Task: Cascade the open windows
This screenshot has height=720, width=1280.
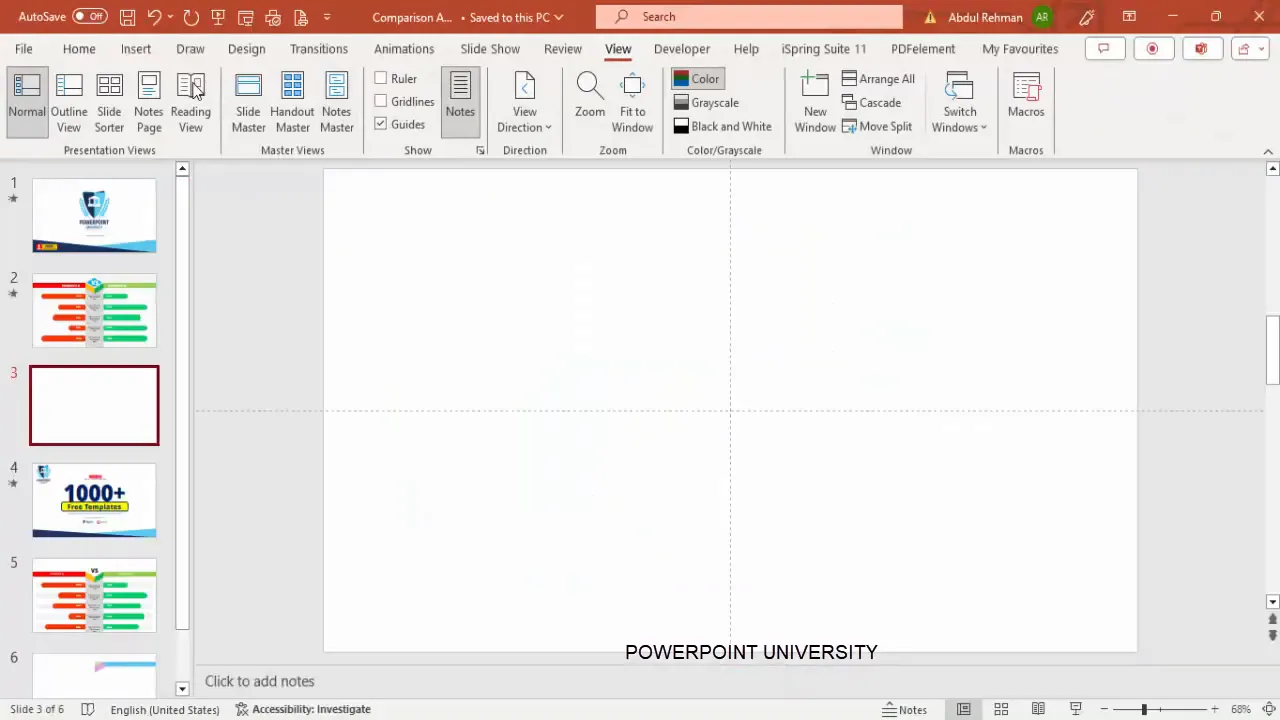Action: tap(871, 103)
